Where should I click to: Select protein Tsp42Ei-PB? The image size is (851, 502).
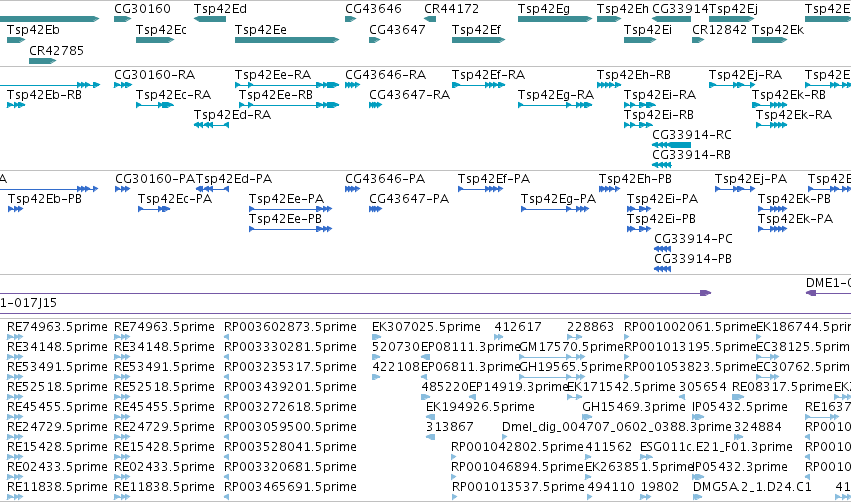point(662,219)
